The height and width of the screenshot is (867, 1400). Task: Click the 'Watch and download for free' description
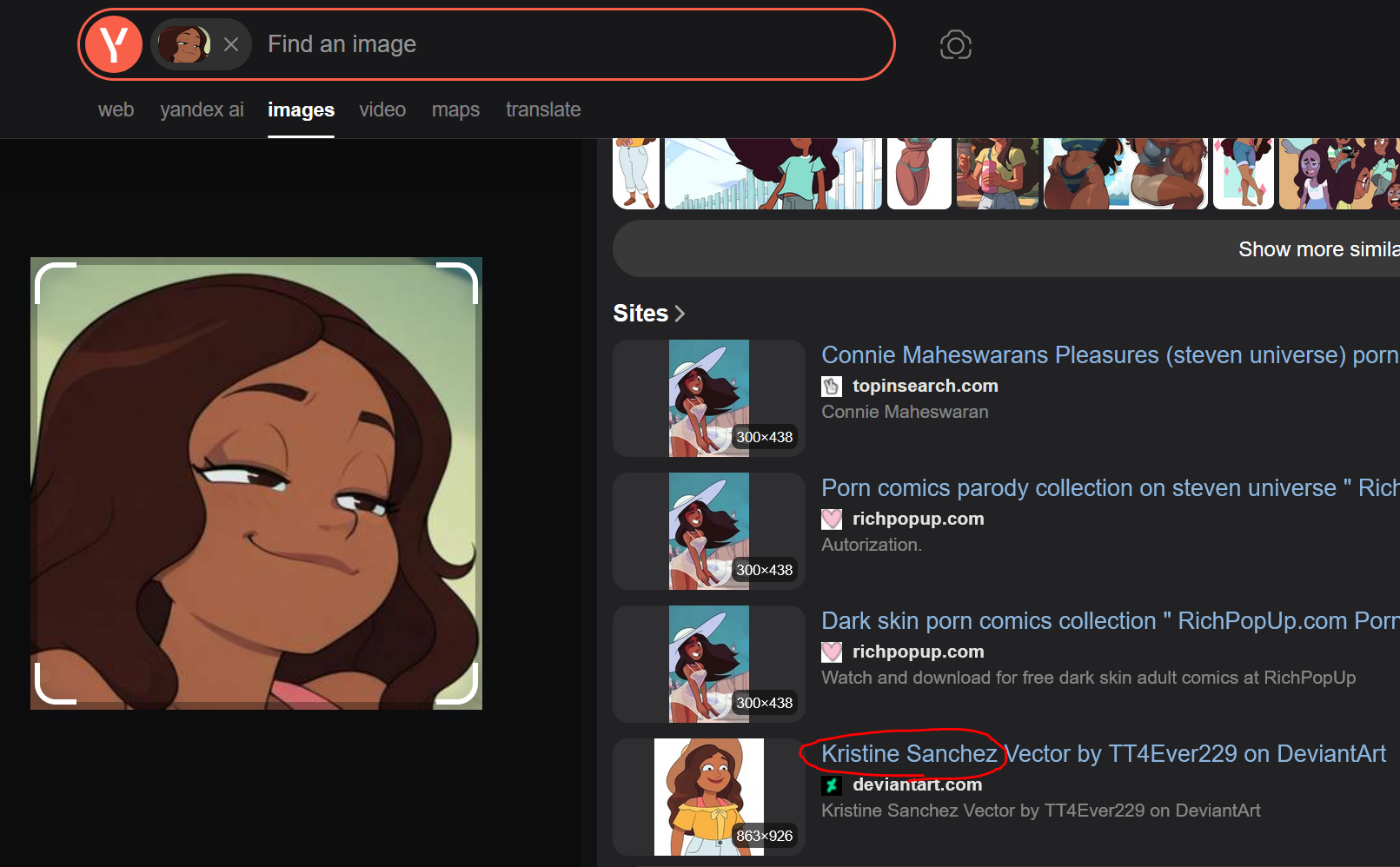[x=1088, y=678]
